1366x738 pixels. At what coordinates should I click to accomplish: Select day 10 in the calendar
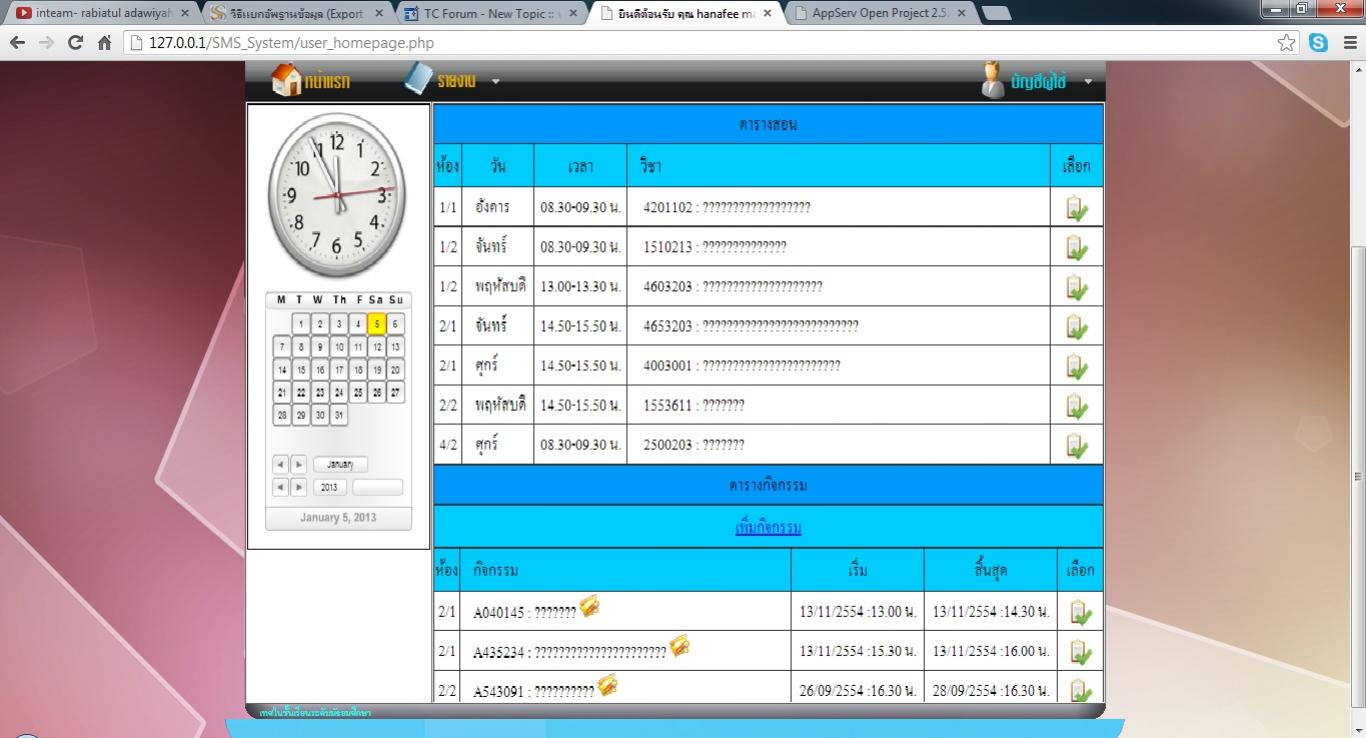(338, 347)
